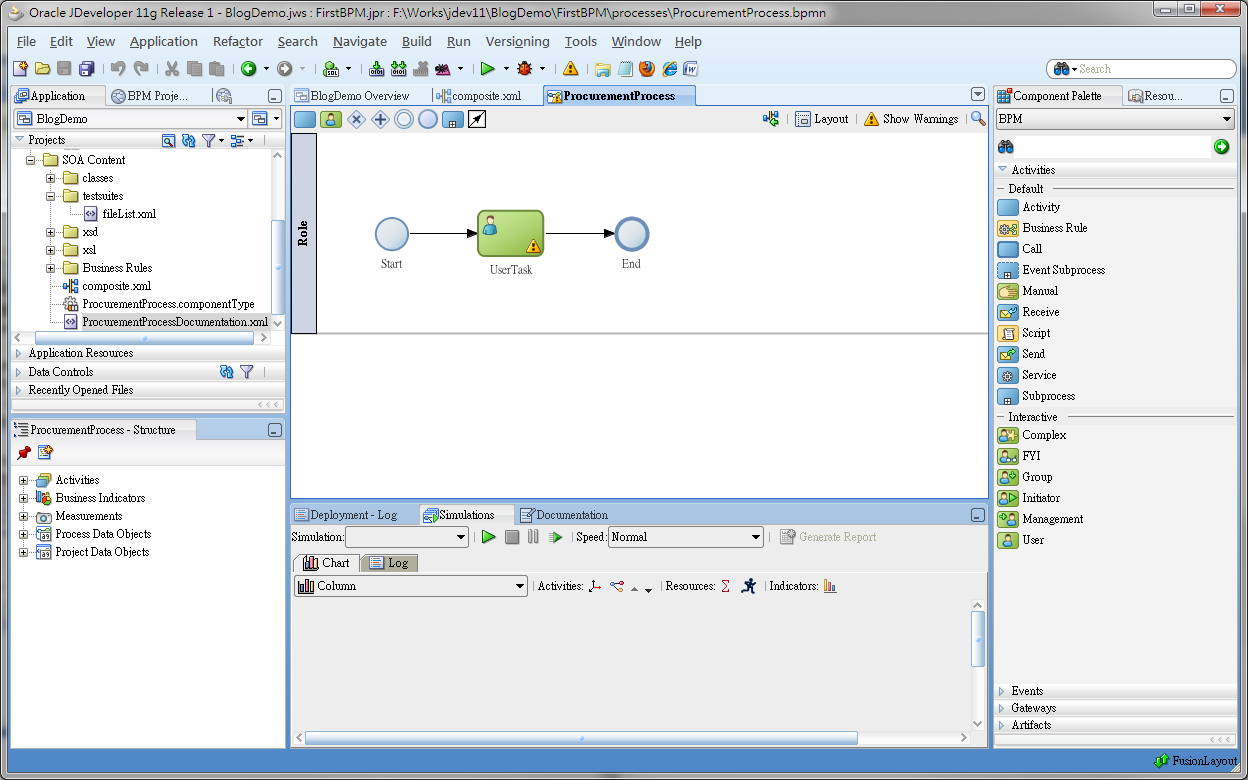This screenshot has height=780, width=1248.
Task: Switch to the BlogDemo Overview tab
Action: [352, 96]
